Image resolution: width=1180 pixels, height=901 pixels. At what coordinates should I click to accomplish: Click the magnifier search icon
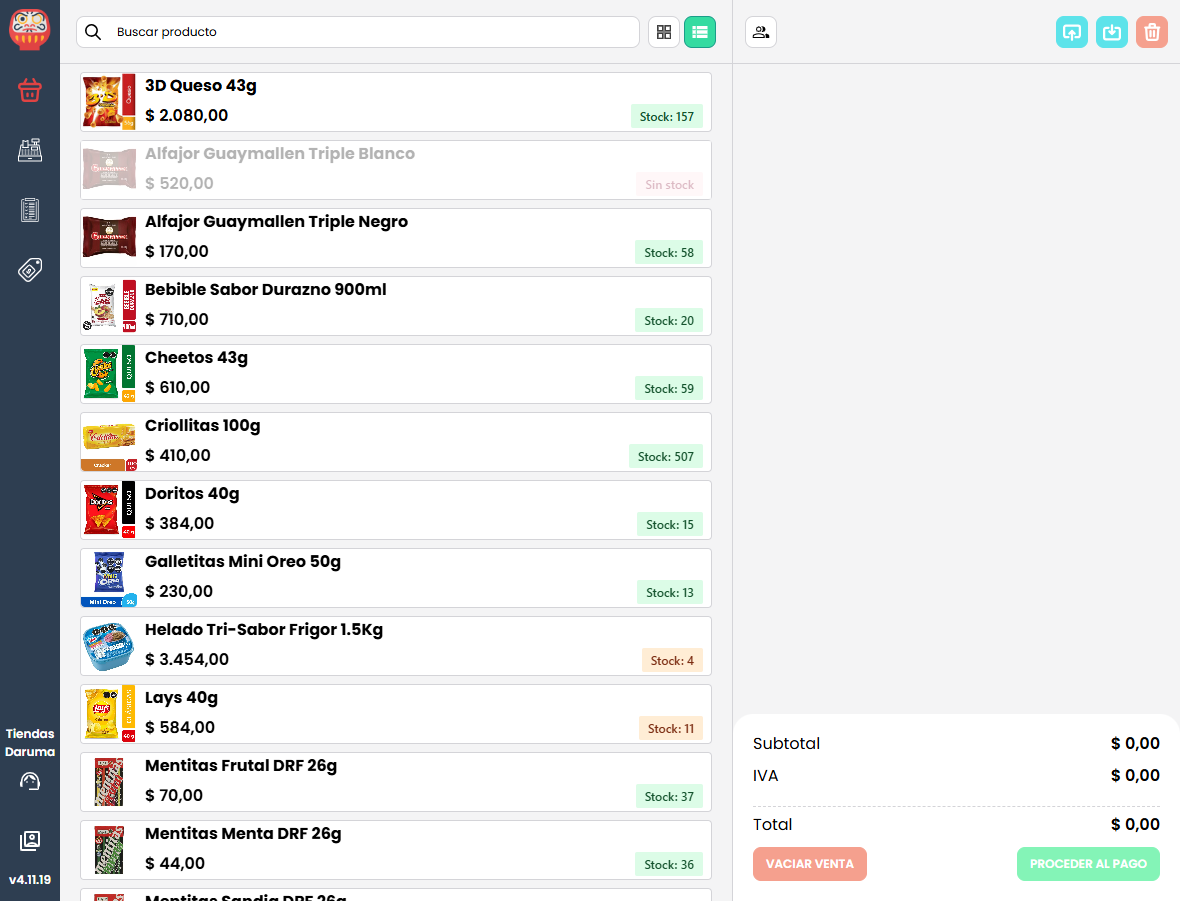[93, 32]
